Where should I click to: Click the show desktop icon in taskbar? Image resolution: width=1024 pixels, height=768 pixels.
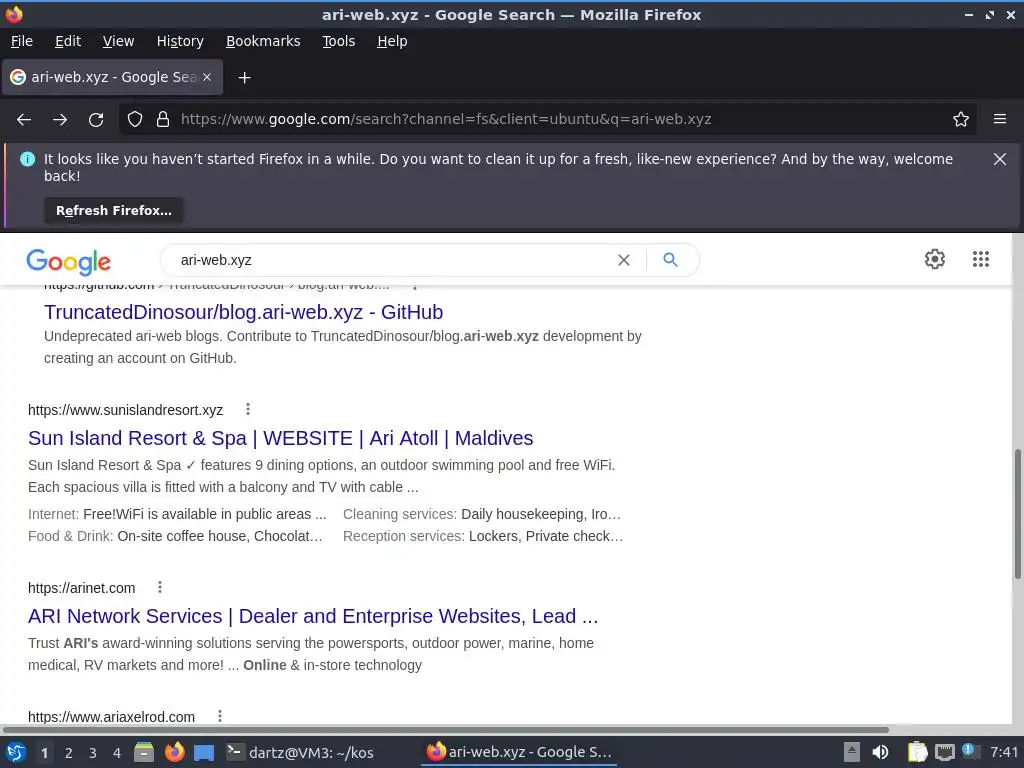coord(204,753)
